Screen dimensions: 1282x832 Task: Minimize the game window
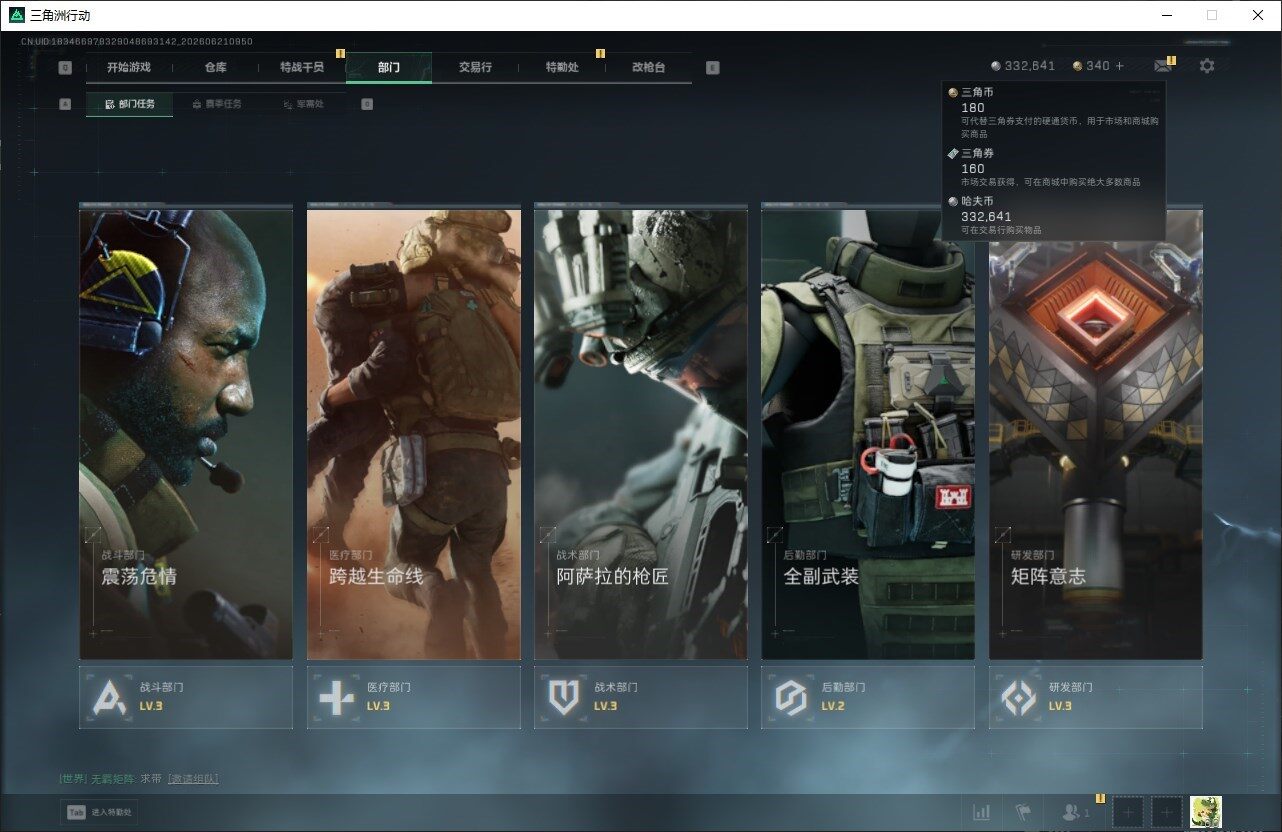click(1167, 15)
